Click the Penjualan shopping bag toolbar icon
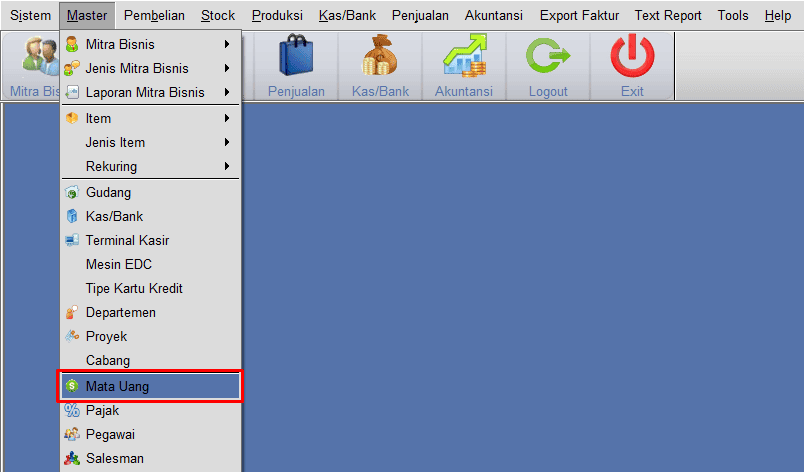804x472 pixels. coord(296,55)
